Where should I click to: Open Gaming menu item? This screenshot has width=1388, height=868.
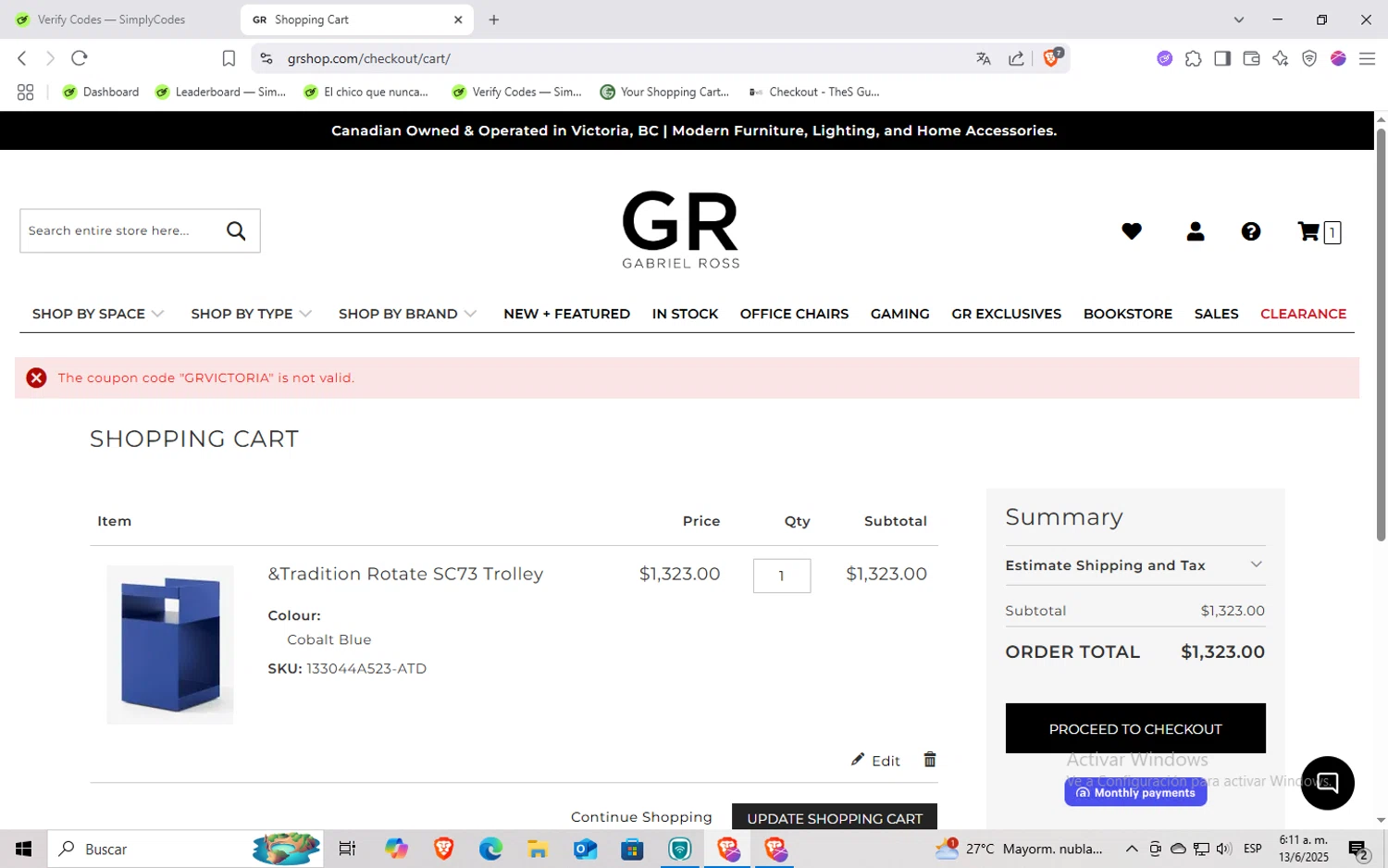pos(899,314)
